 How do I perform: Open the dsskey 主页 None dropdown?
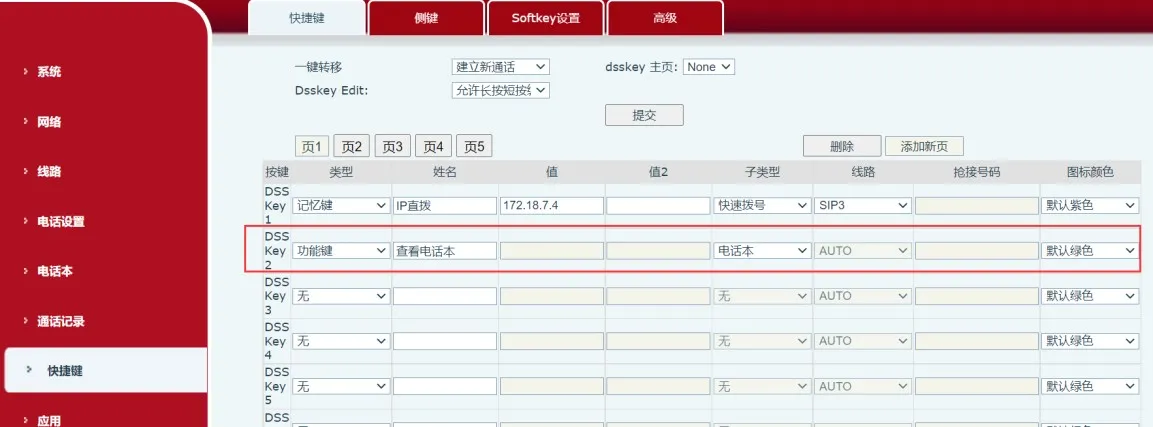(x=709, y=67)
